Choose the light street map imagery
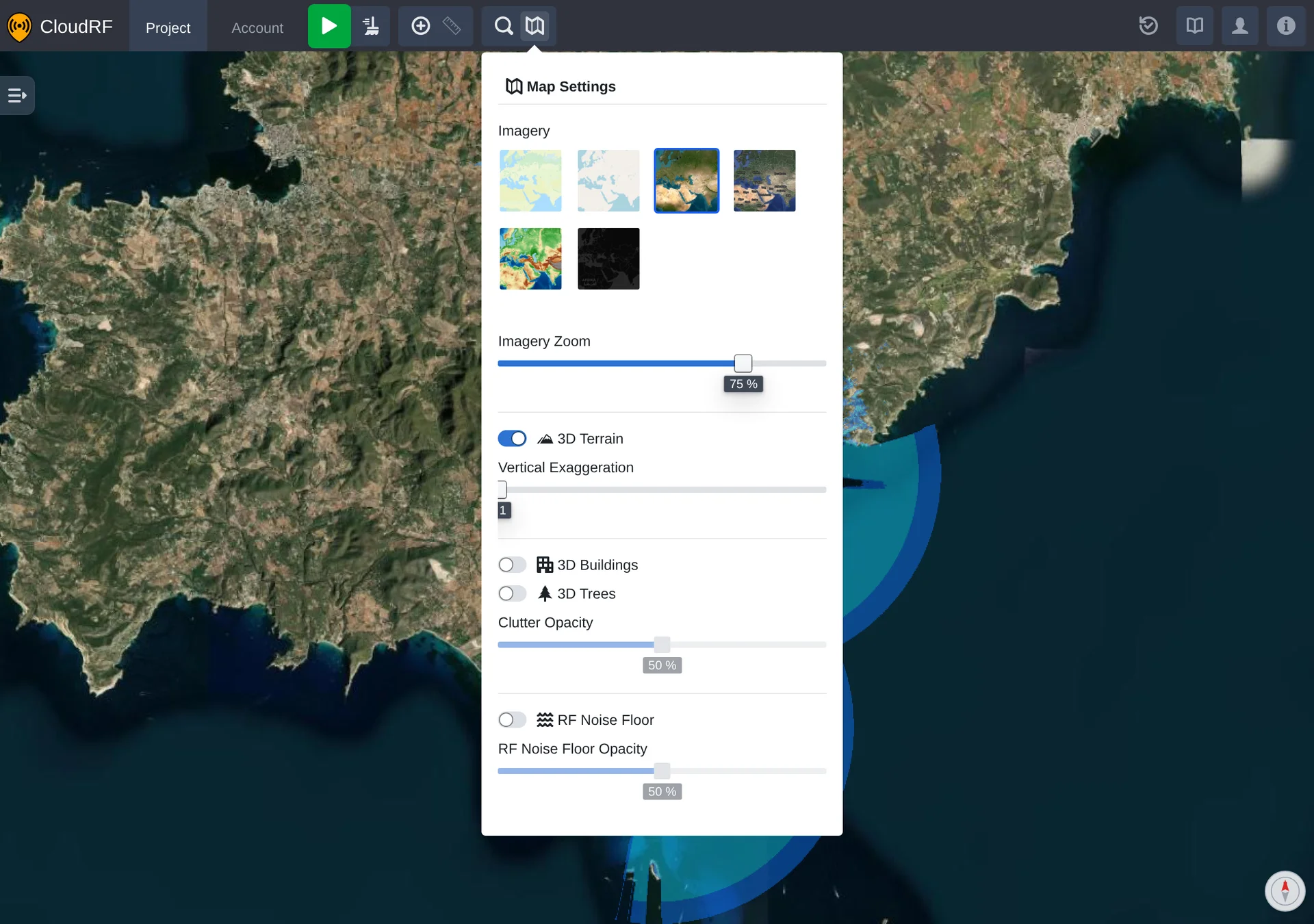Viewport: 1314px width, 924px height. (530, 181)
